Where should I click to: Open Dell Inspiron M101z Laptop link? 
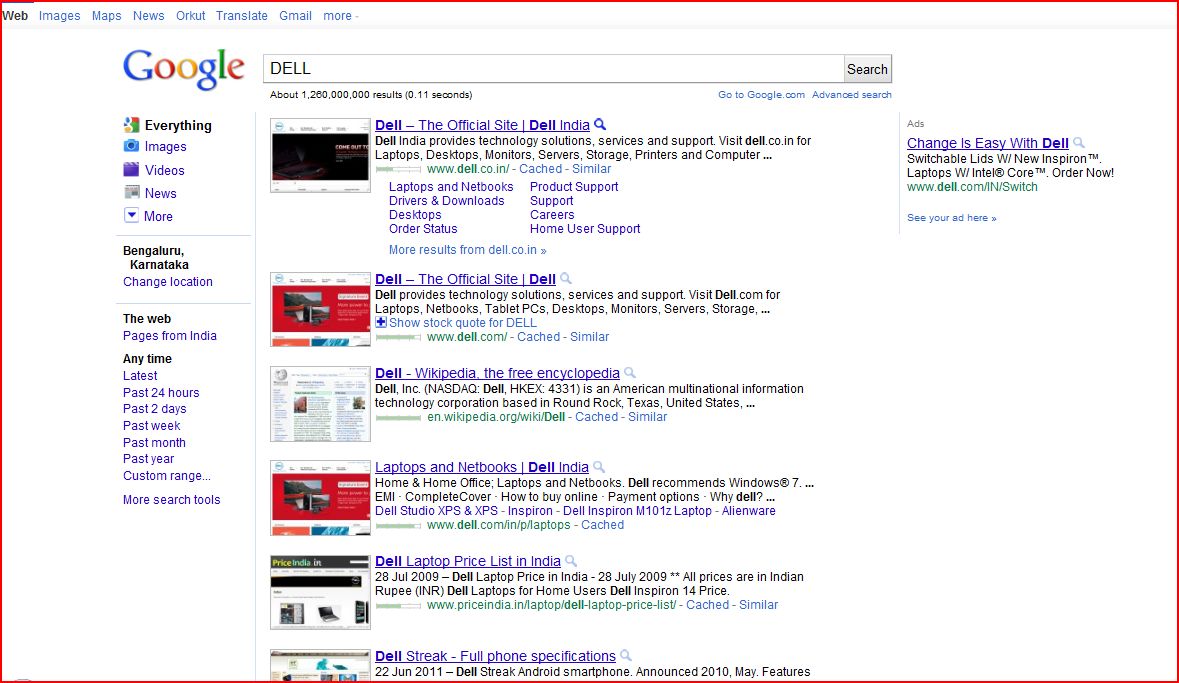637,511
